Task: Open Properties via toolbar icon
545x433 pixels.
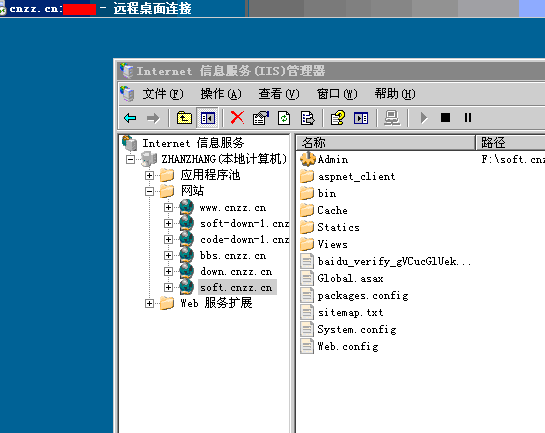Action: [x=261, y=118]
